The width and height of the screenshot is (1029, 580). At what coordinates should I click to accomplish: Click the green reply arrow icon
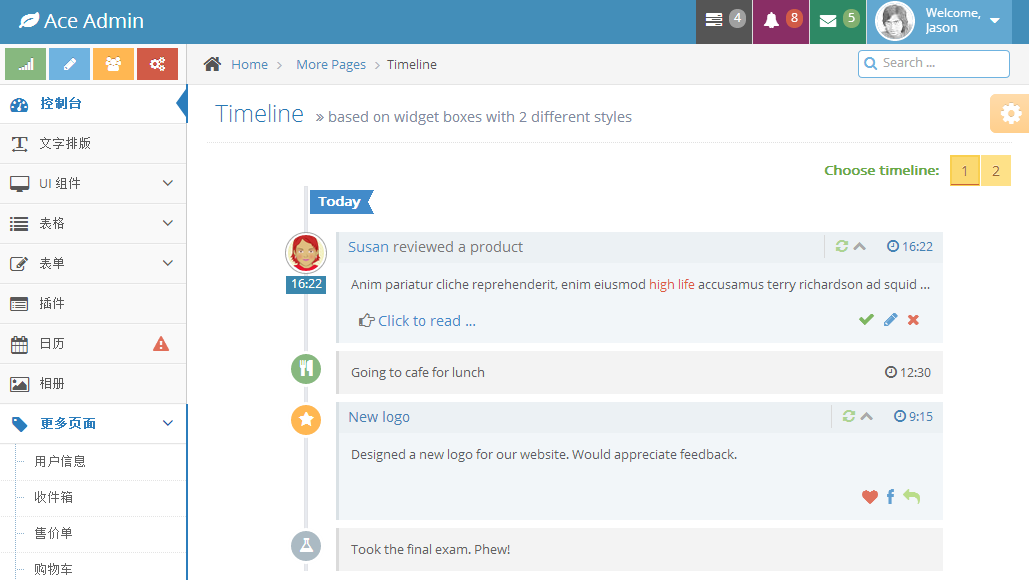(911, 497)
